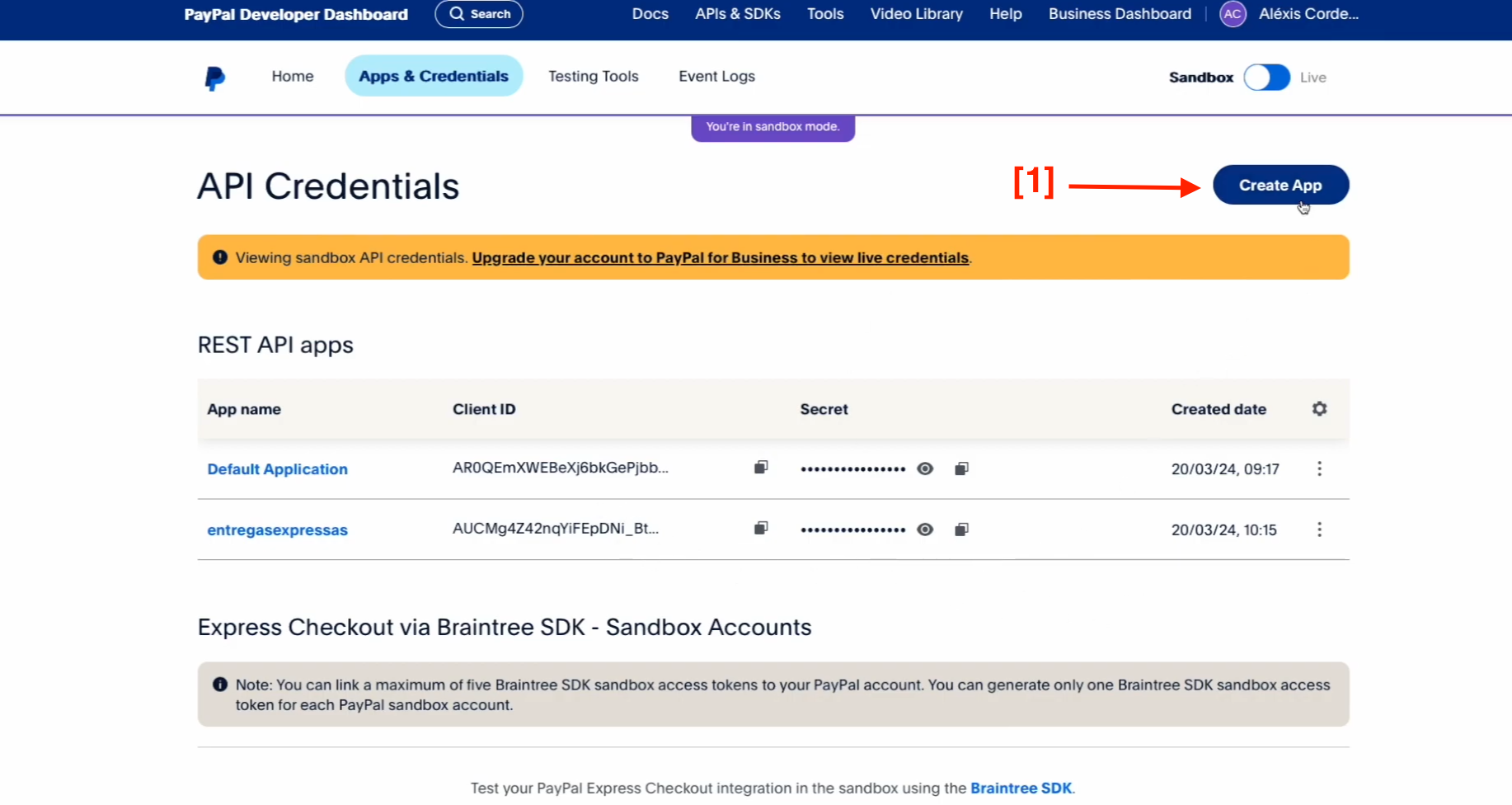1512x805 pixels.
Task: Go to the Event Logs tab
Action: 716,77
